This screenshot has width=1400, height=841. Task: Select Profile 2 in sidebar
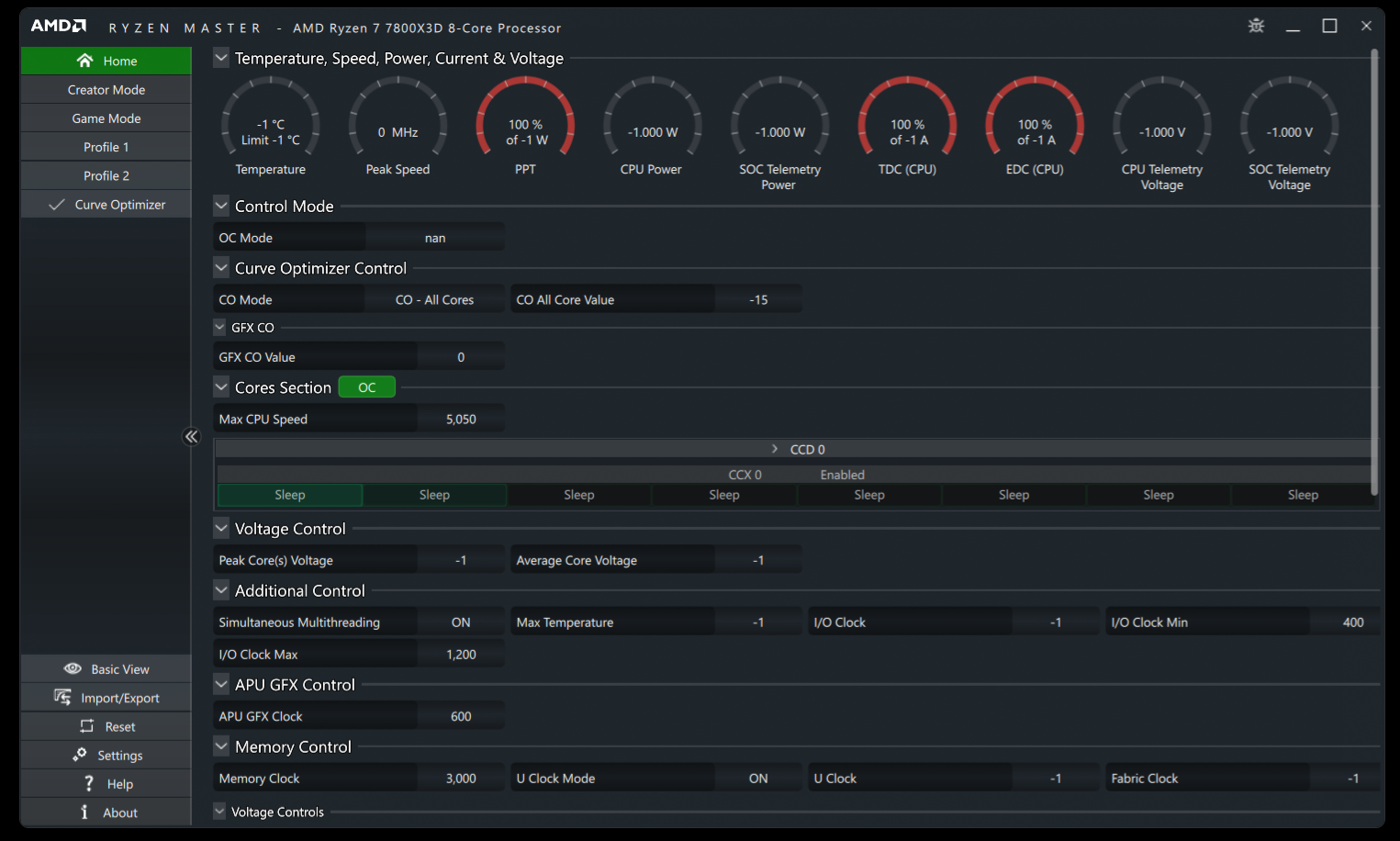106,175
